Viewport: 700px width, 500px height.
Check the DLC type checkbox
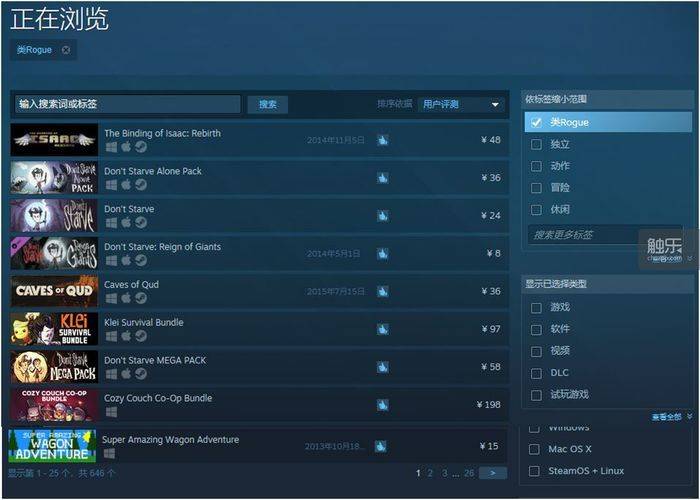click(x=536, y=373)
